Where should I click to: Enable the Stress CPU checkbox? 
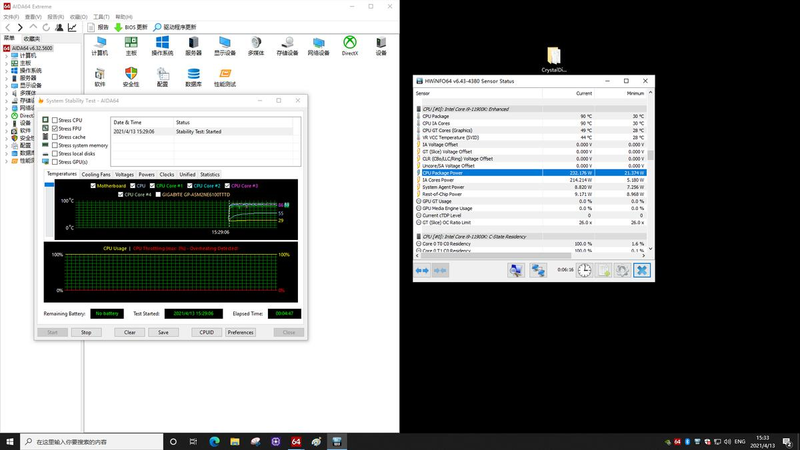point(55,120)
